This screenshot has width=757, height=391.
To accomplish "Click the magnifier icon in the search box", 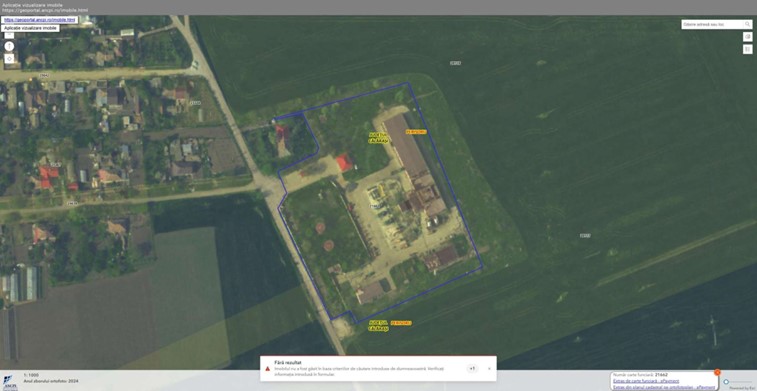I will click(x=747, y=24).
